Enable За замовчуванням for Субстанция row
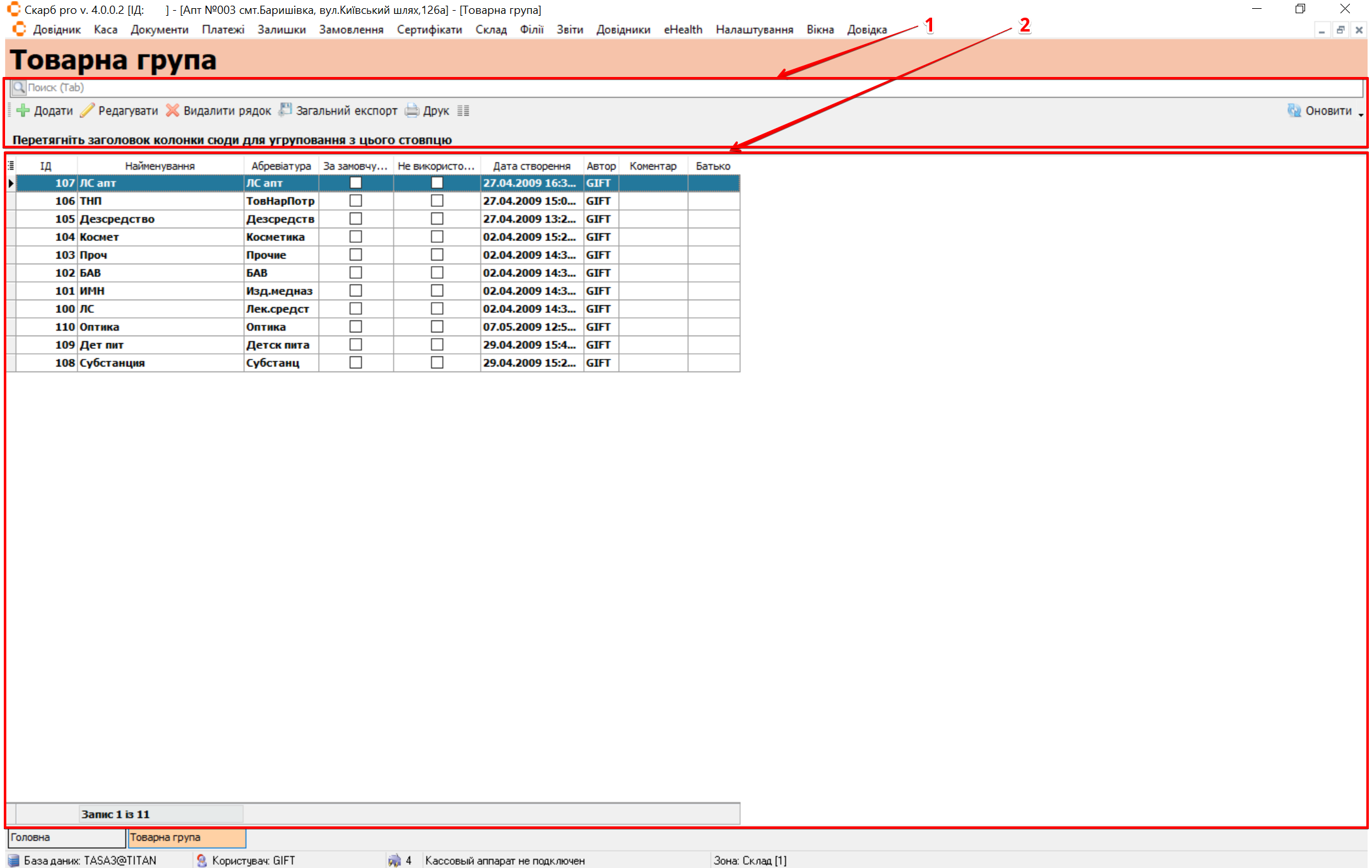 (x=356, y=363)
